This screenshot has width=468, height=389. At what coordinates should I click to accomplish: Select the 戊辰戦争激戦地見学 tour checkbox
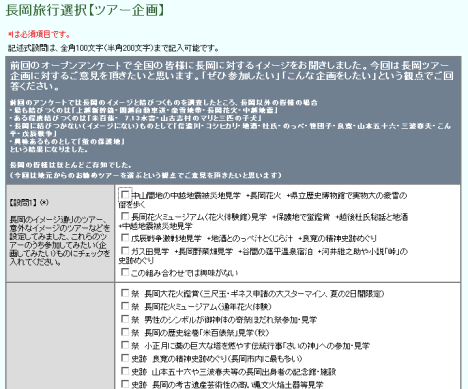(x=125, y=238)
